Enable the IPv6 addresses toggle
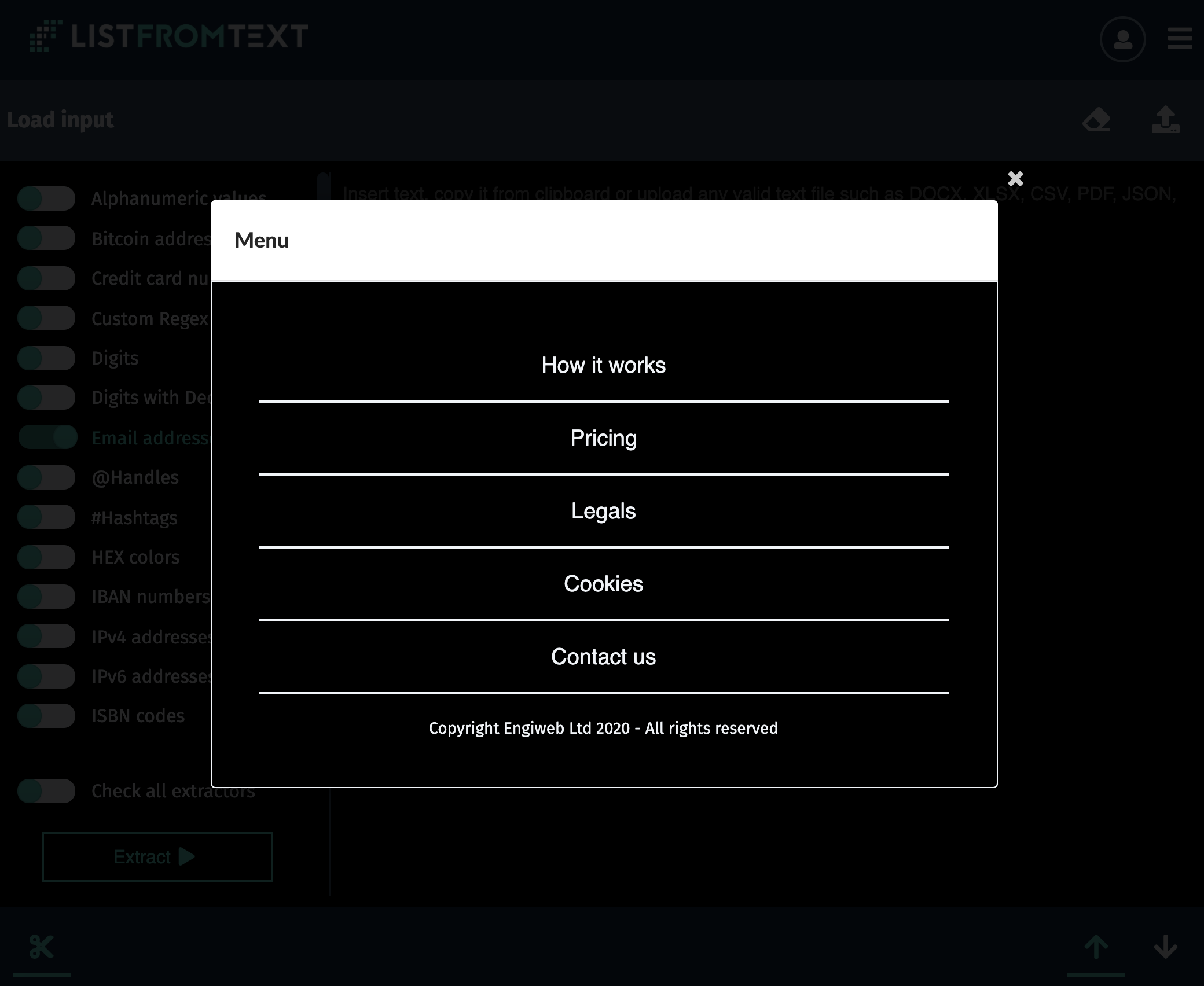The height and width of the screenshot is (986, 1204). [46, 676]
